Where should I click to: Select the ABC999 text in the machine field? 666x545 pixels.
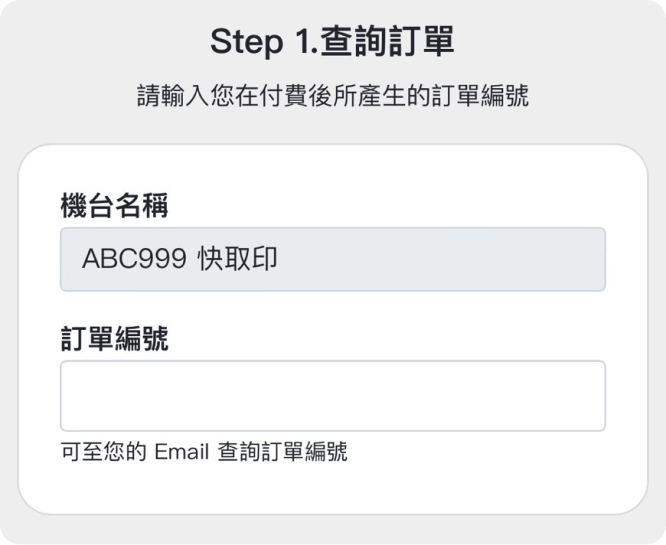126,260
